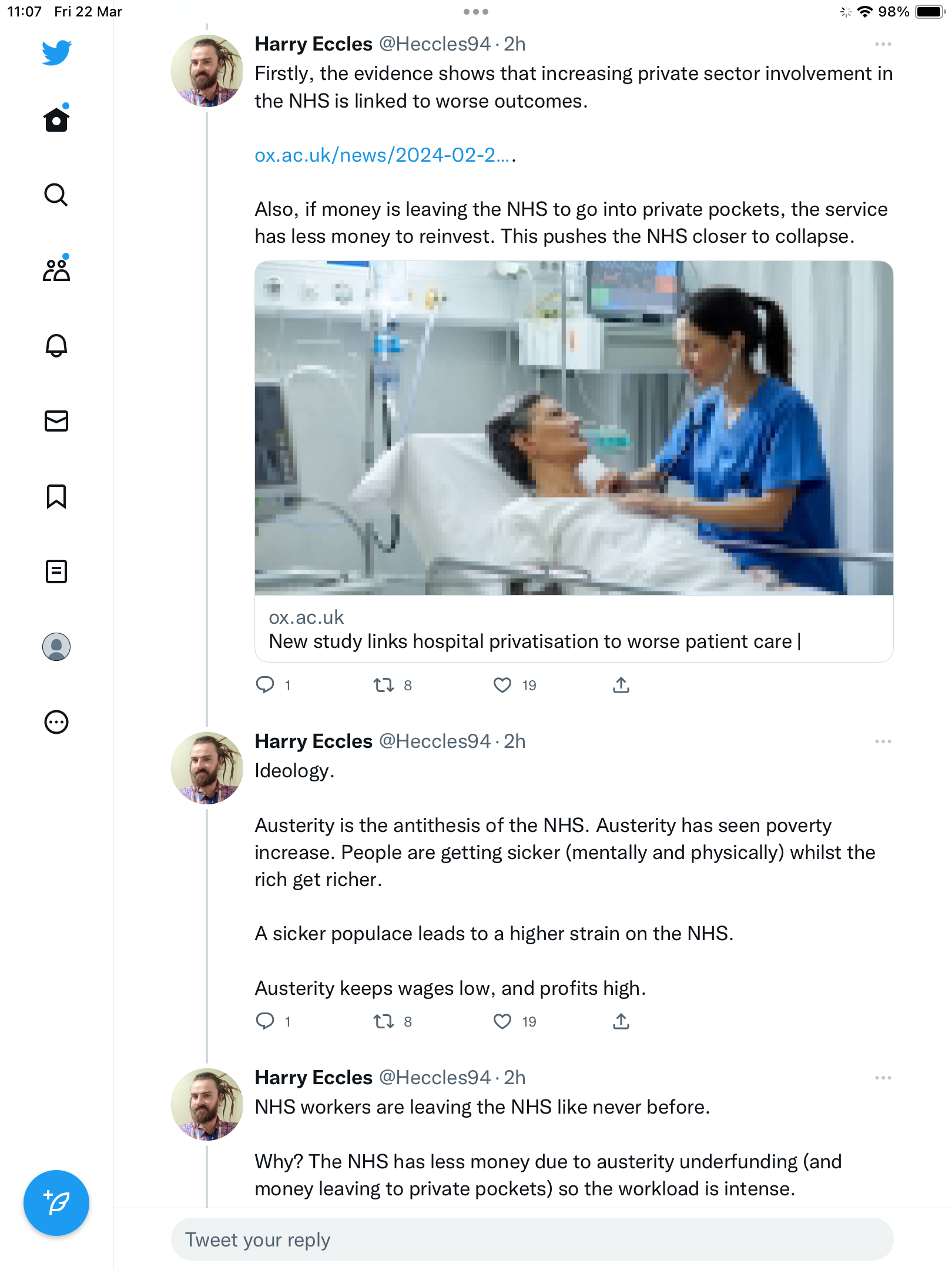Retweet the 'Ideology.' tweet

coord(384,1021)
